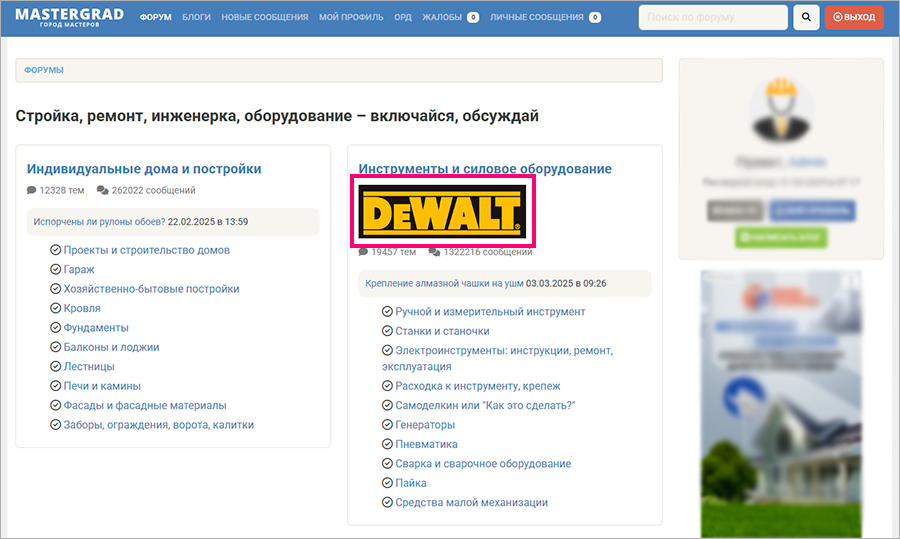
Task: Open Ручной и измерительный инструмент subforum
Action: point(490,312)
